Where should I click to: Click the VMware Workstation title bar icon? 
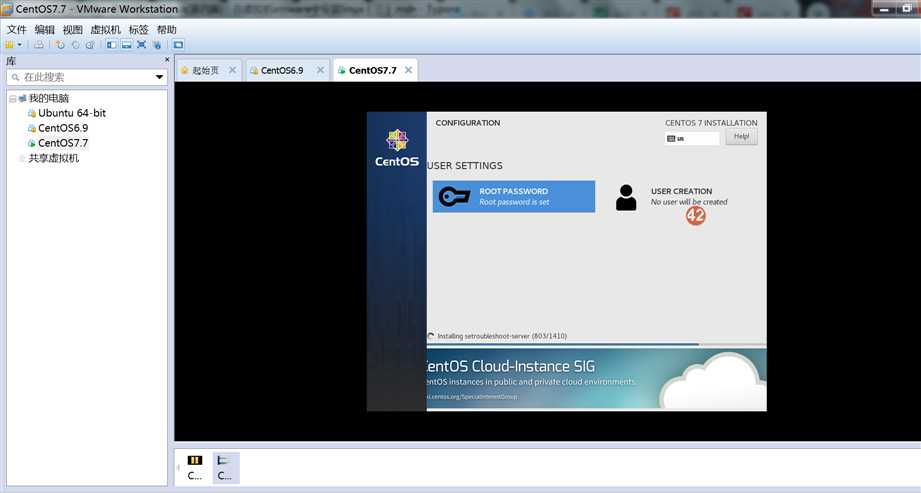[x=7, y=9]
